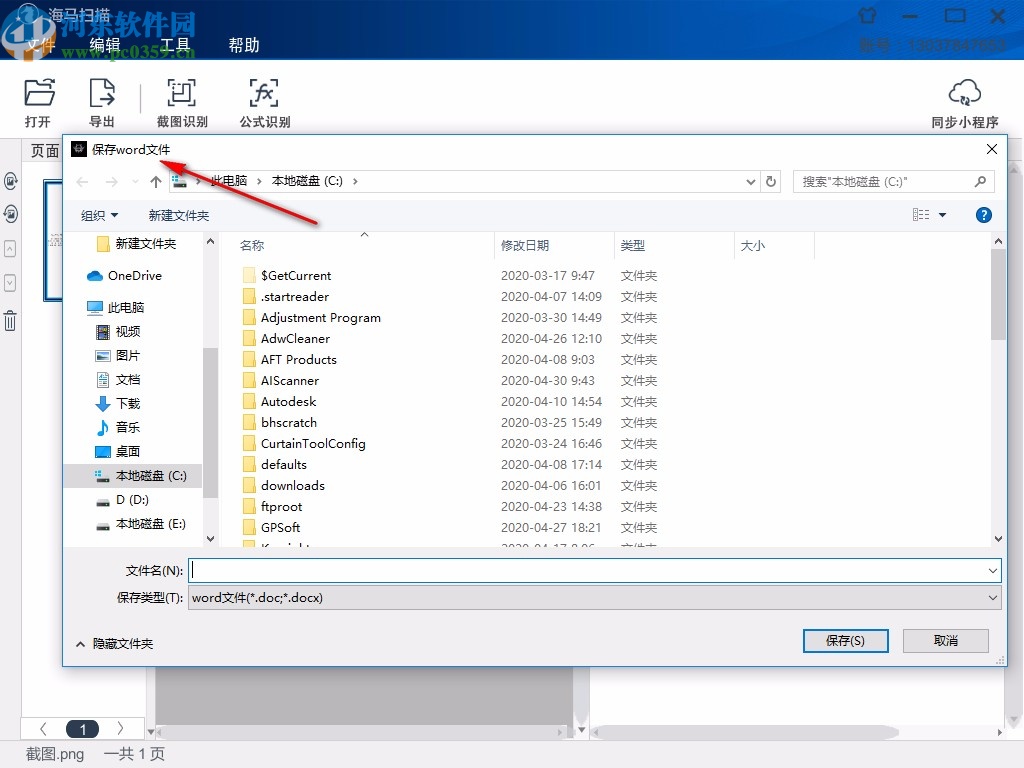Click the 导出 export icon
This screenshot has height=768, width=1024.
click(x=102, y=102)
